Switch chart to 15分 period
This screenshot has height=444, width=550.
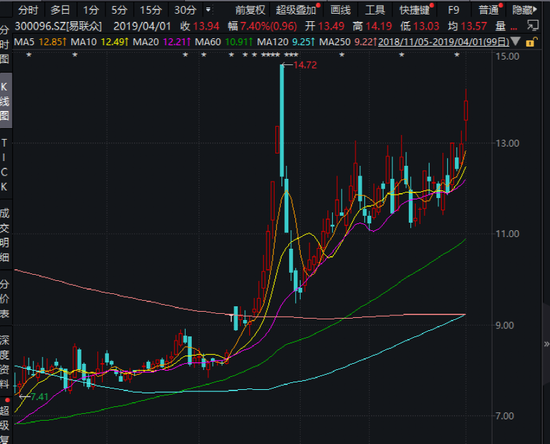(x=151, y=10)
